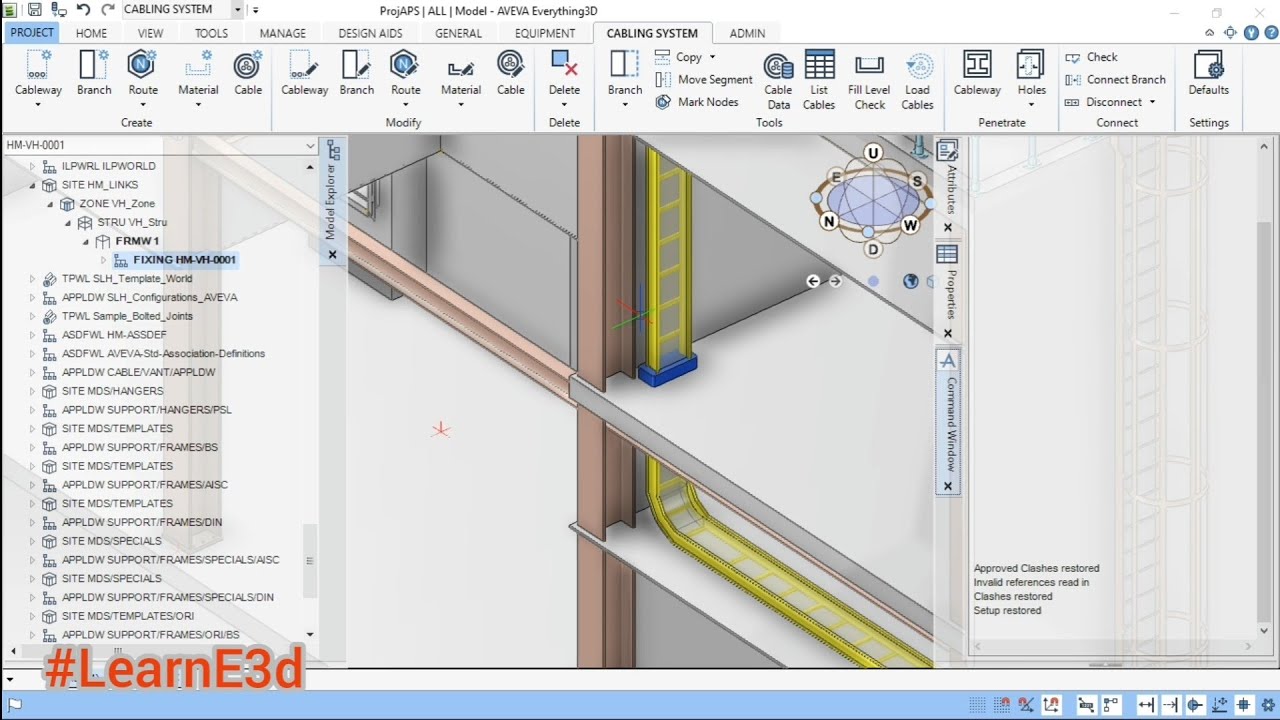Click Copy button in Tools group

click(685, 58)
